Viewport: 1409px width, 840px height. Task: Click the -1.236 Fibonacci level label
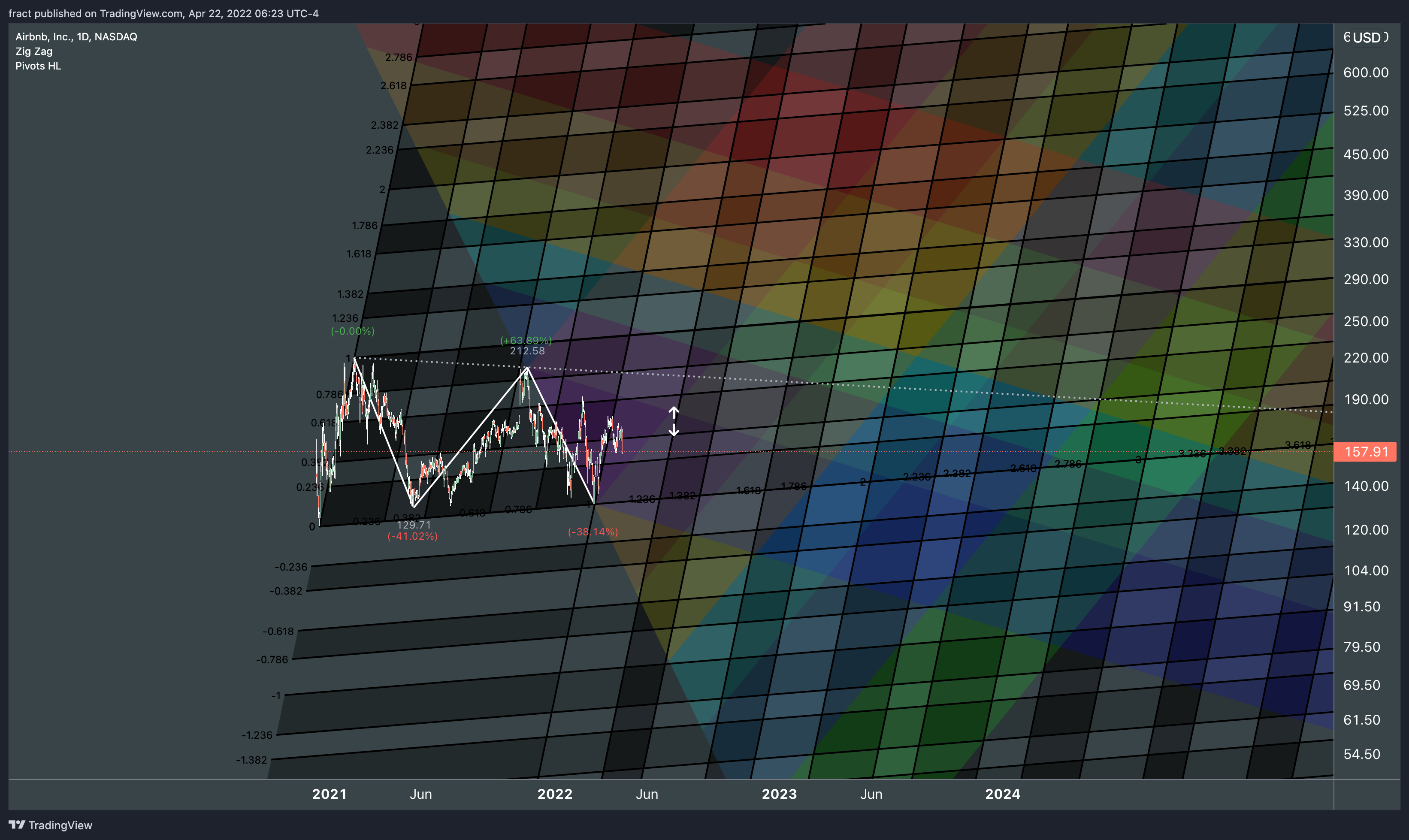(x=257, y=735)
